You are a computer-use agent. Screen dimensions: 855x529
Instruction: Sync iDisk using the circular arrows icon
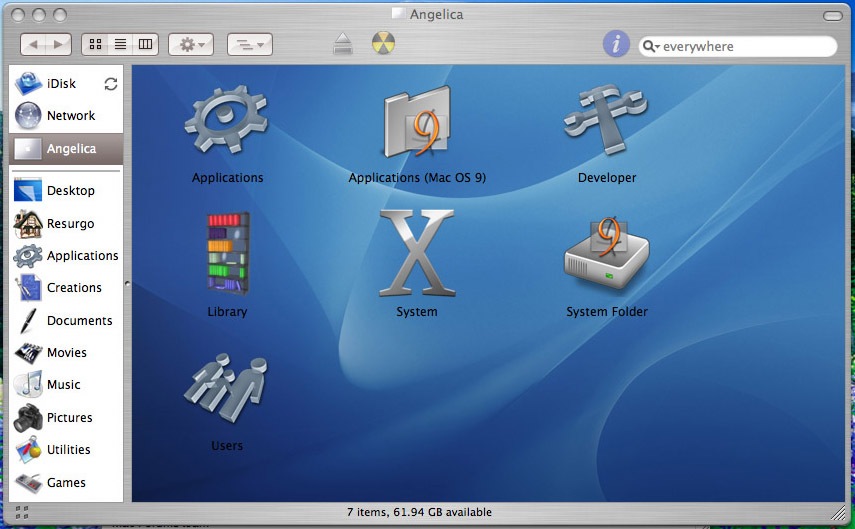[111, 83]
